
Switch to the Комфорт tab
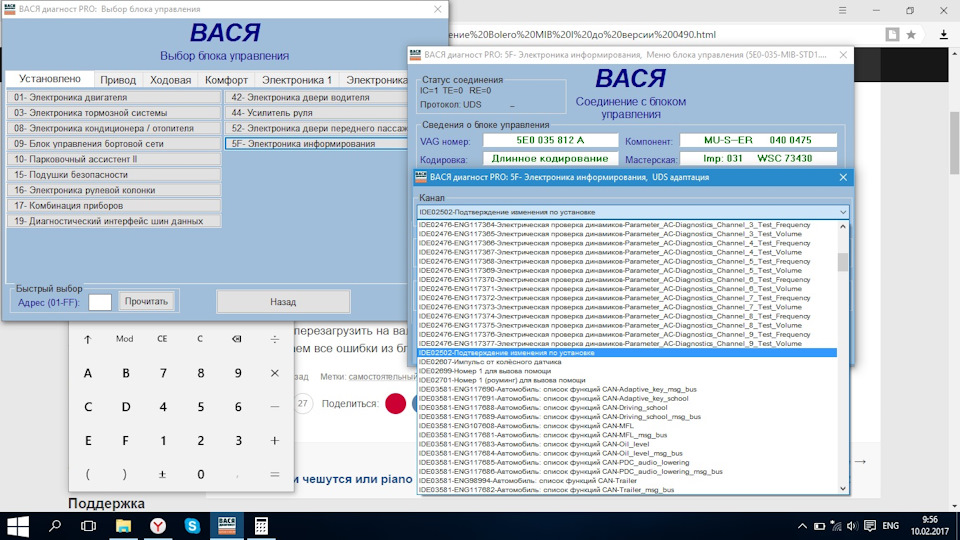click(x=226, y=80)
